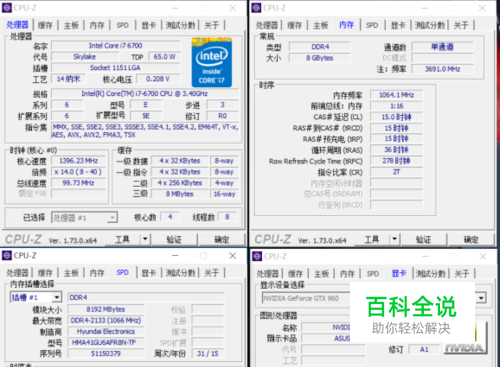Click 确定 button in processor window

(x=221, y=239)
